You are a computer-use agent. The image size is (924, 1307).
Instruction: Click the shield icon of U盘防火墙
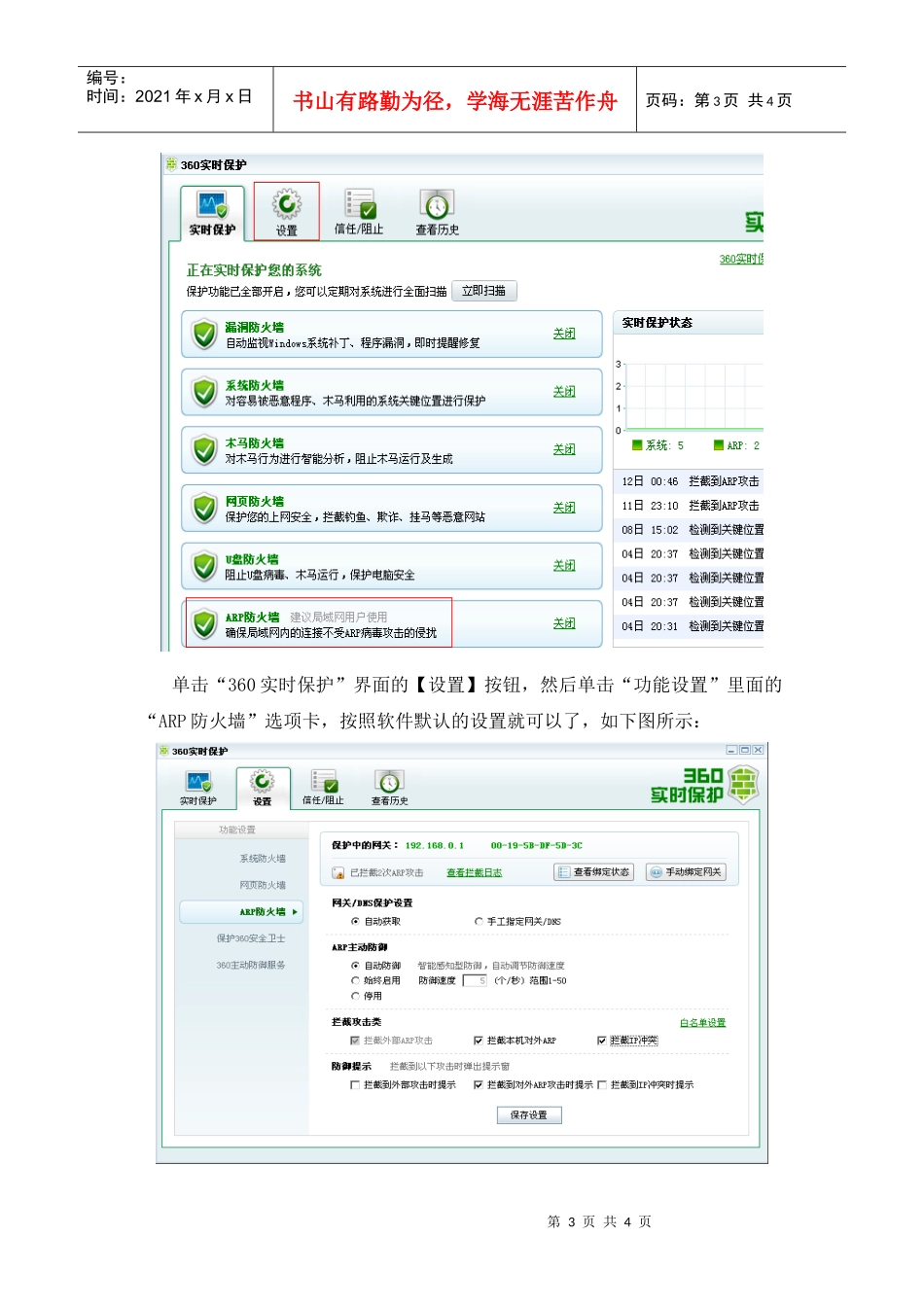click(204, 566)
